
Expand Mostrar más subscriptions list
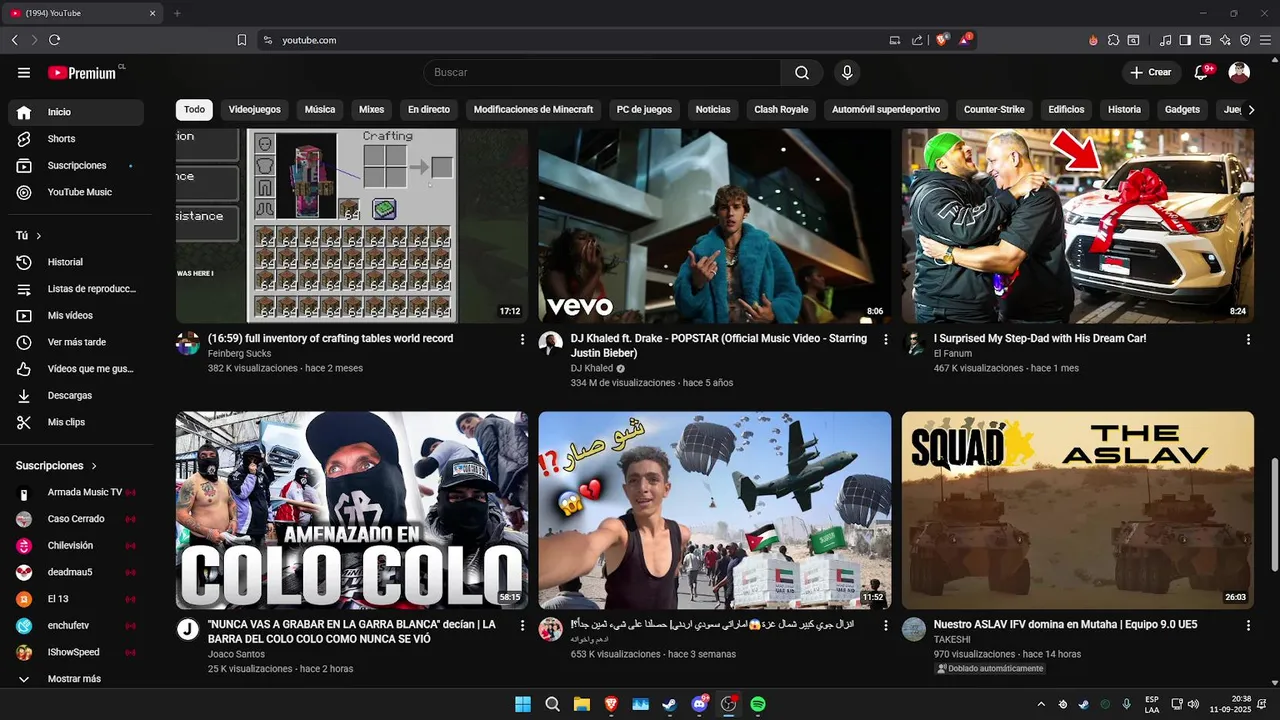(76, 679)
